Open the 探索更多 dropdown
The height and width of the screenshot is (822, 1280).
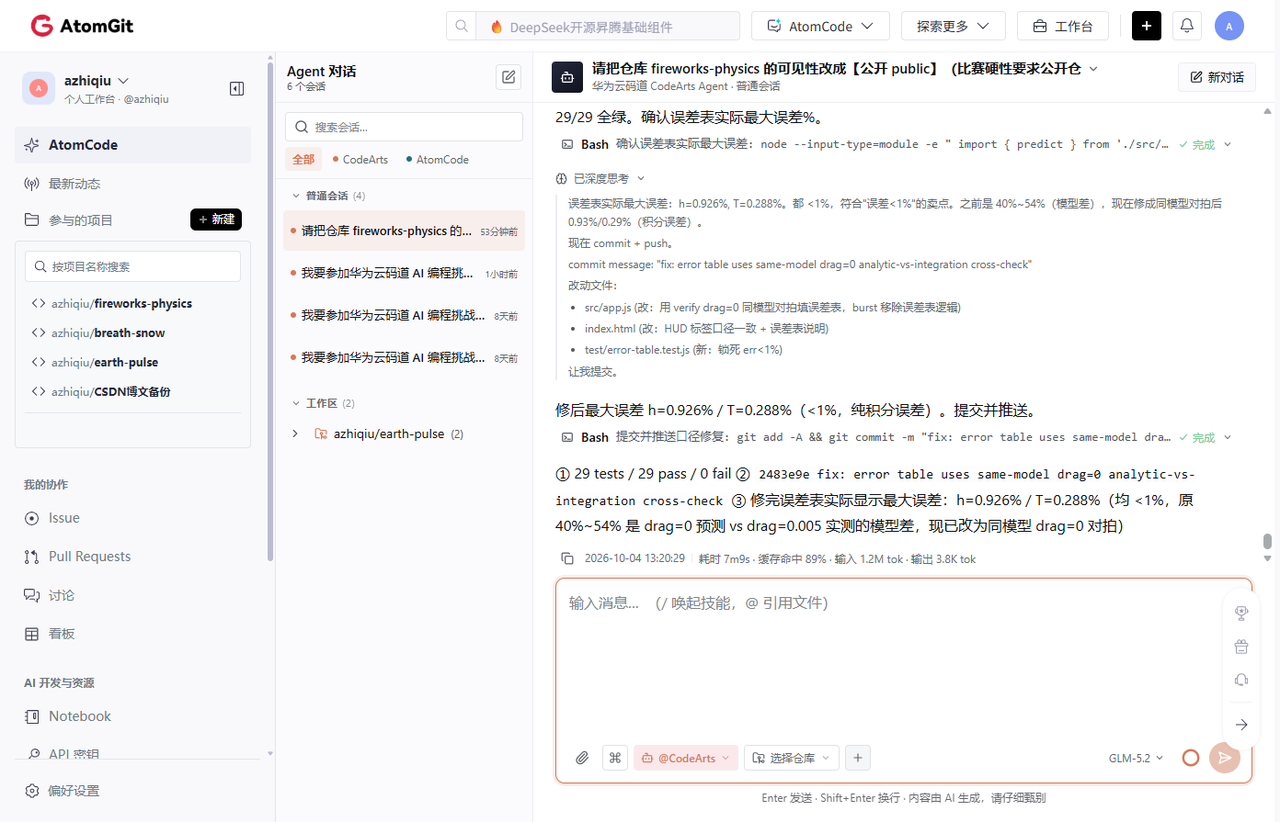tap(953, 26)
